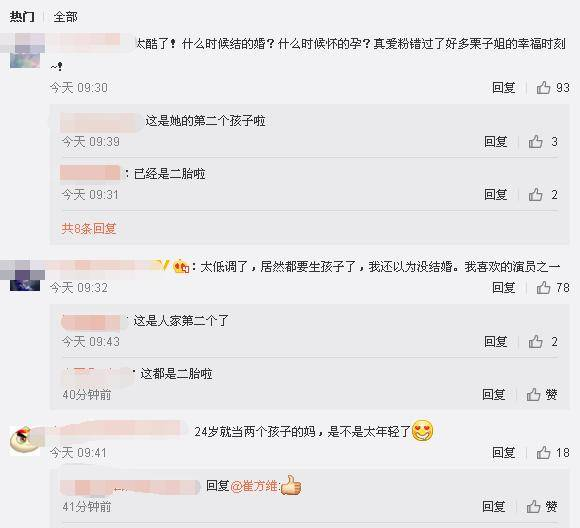Open avatar of the 09:32 commenter
The image size is (580, 528).
[25, 276]
